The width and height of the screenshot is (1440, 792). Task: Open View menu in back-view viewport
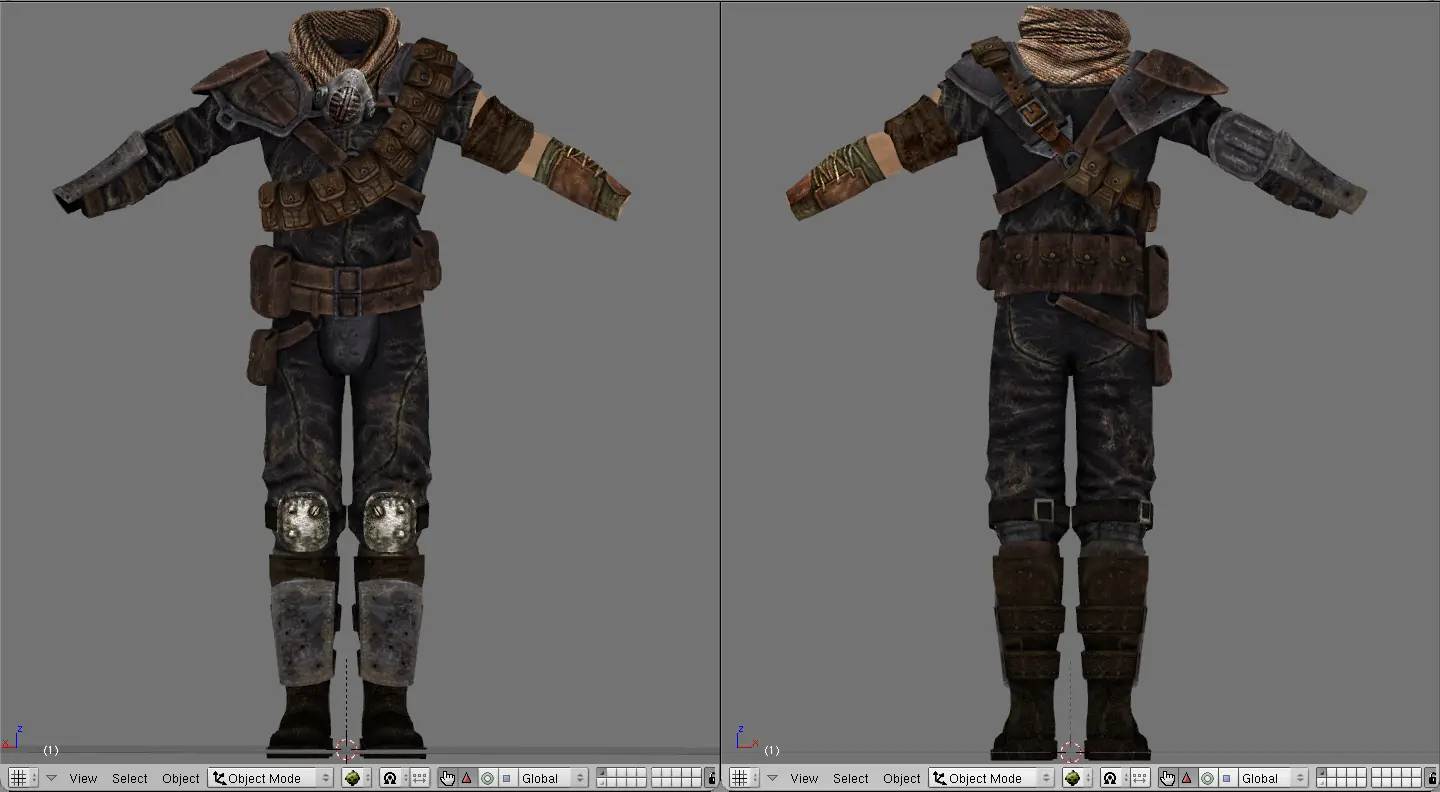coord(804,778)
